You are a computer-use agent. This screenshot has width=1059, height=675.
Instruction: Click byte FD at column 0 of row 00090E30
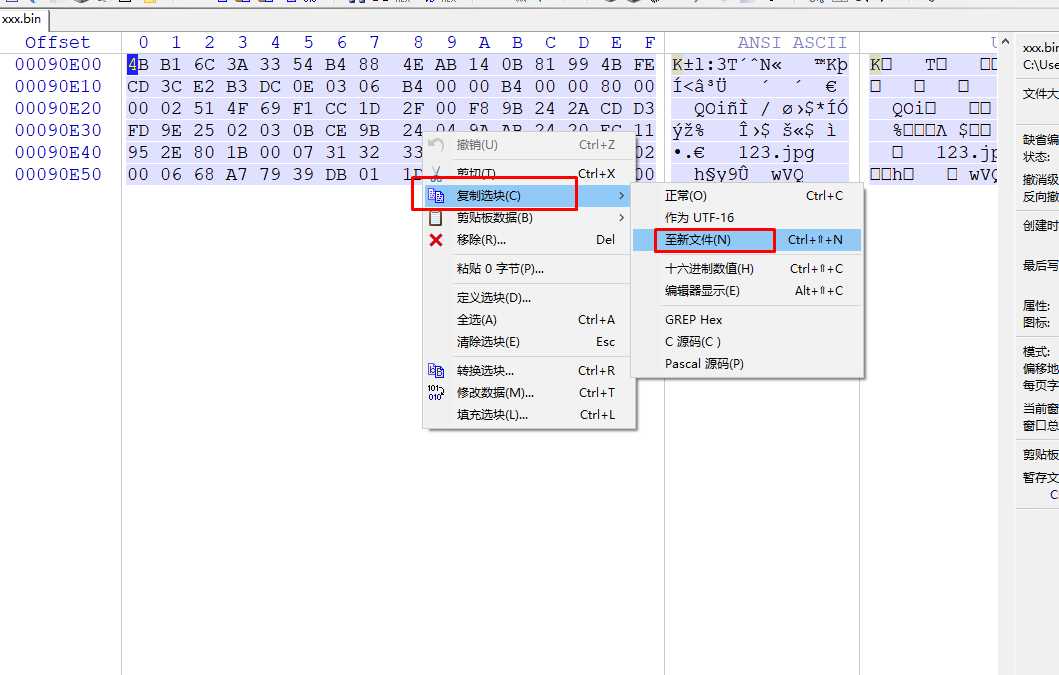click(x=138, y=130)
